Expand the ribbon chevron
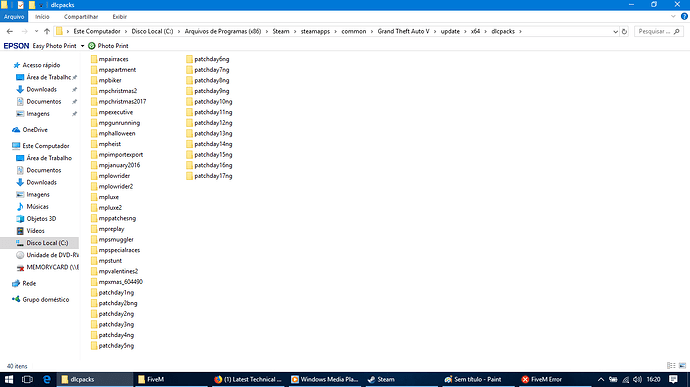The width and height of the screenshot is (690, 387). (673, 17)
